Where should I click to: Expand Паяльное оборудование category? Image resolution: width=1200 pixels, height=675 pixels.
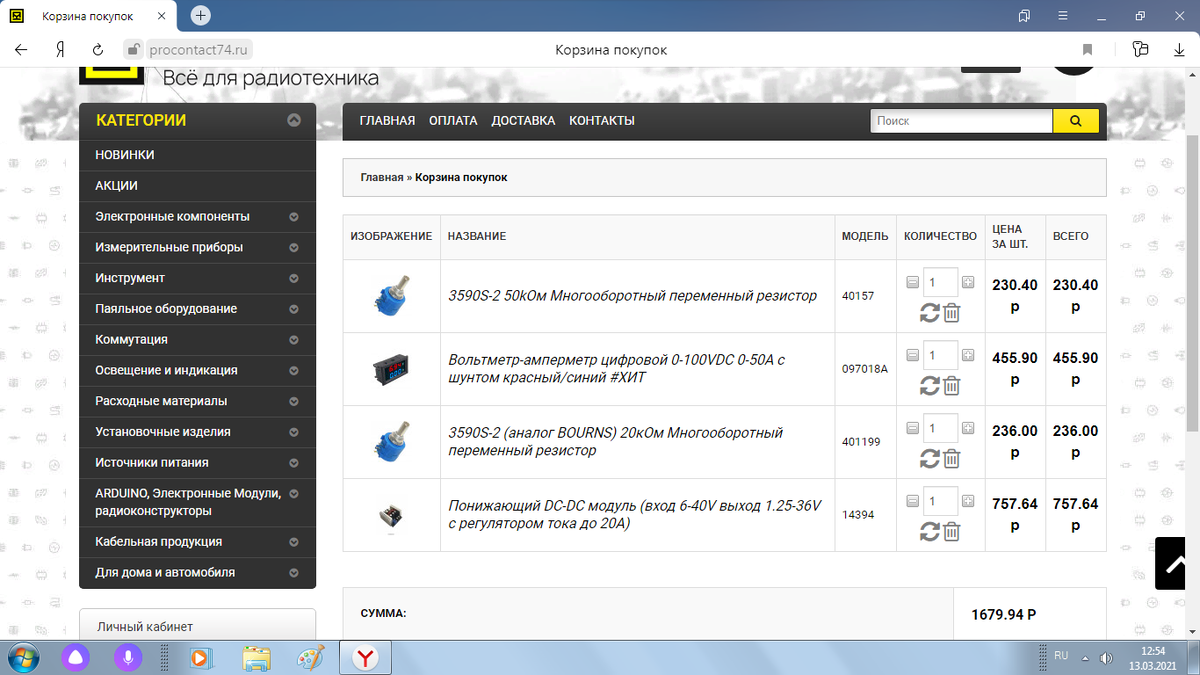(x=294, y=310)
